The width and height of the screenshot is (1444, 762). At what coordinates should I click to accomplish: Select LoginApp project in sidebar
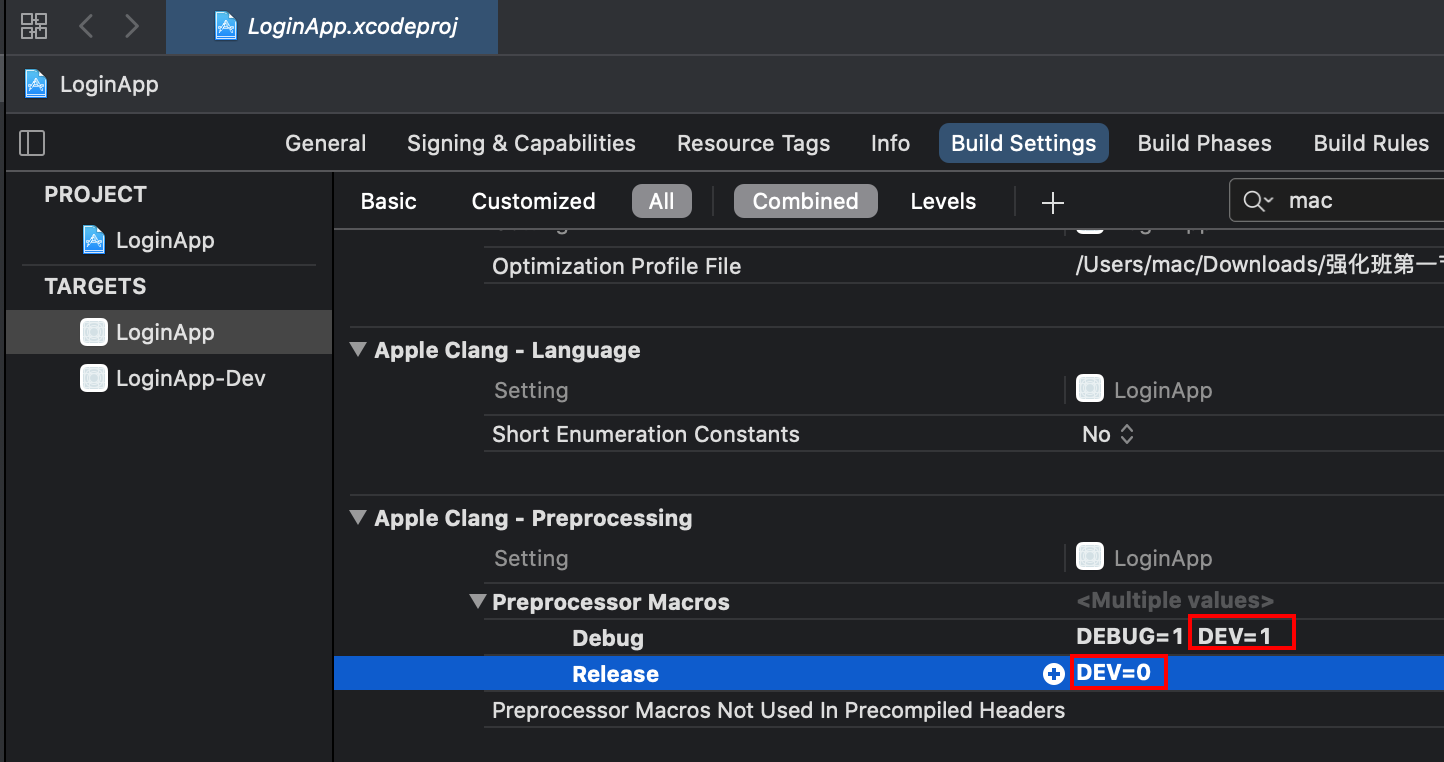click(x=165, y=240)
